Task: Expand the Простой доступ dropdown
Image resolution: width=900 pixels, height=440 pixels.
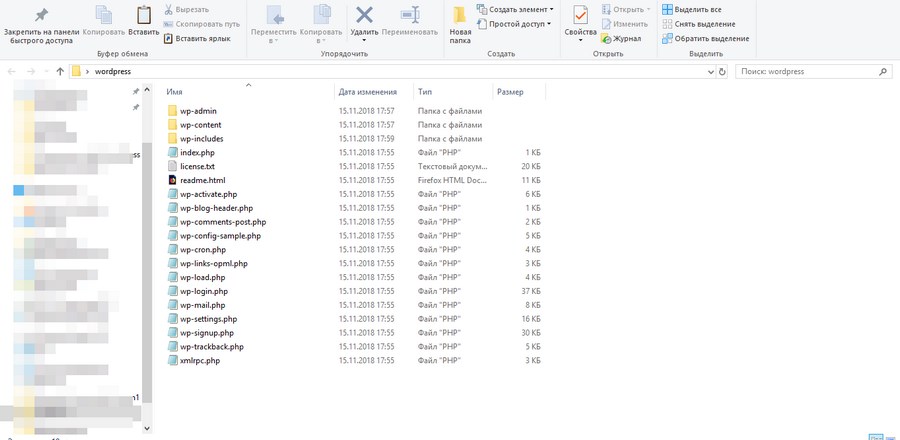Action: 513,24
